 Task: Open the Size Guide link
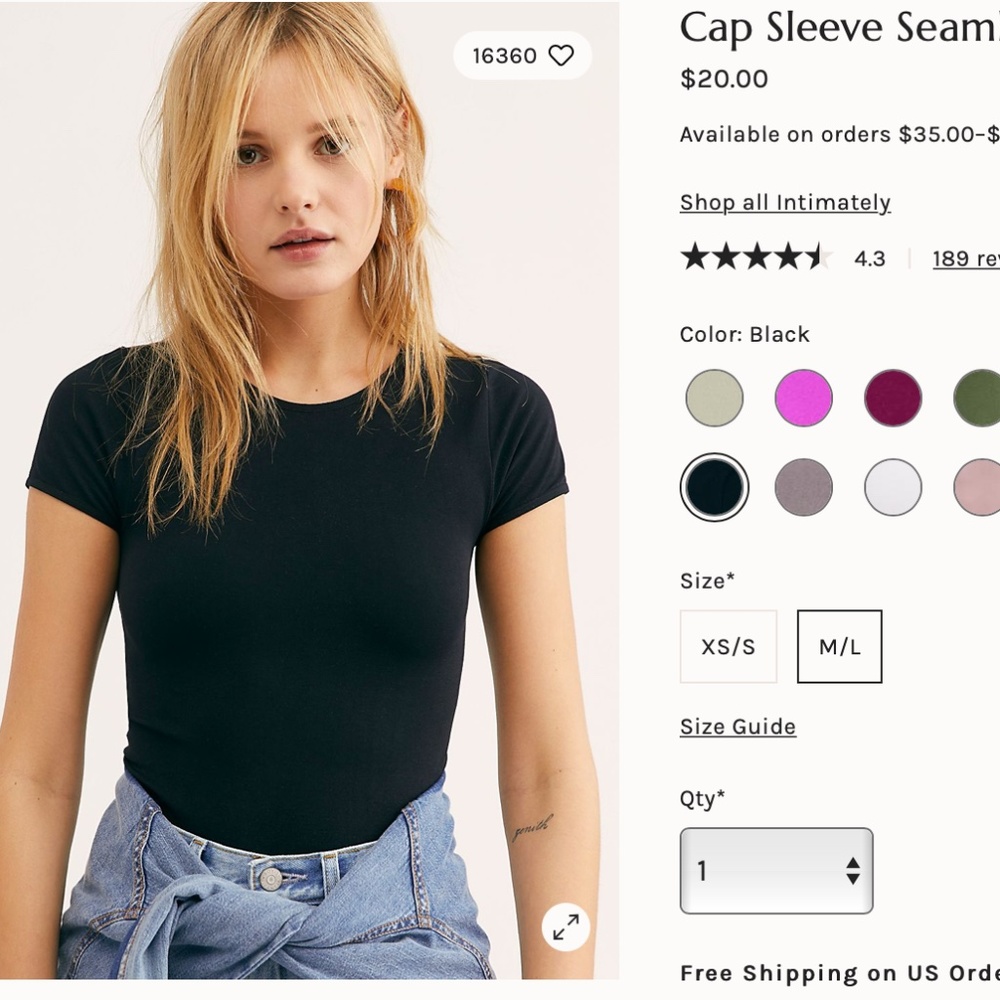pos(736,726)
